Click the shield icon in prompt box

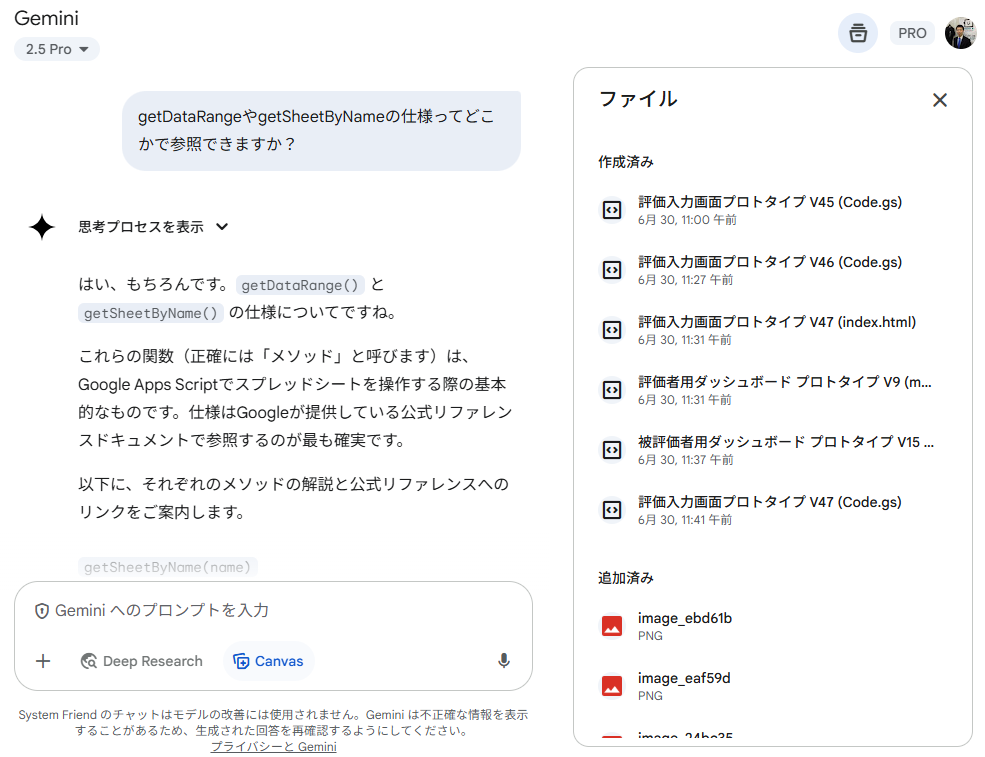pyautogui.click(x=41, y=611)
